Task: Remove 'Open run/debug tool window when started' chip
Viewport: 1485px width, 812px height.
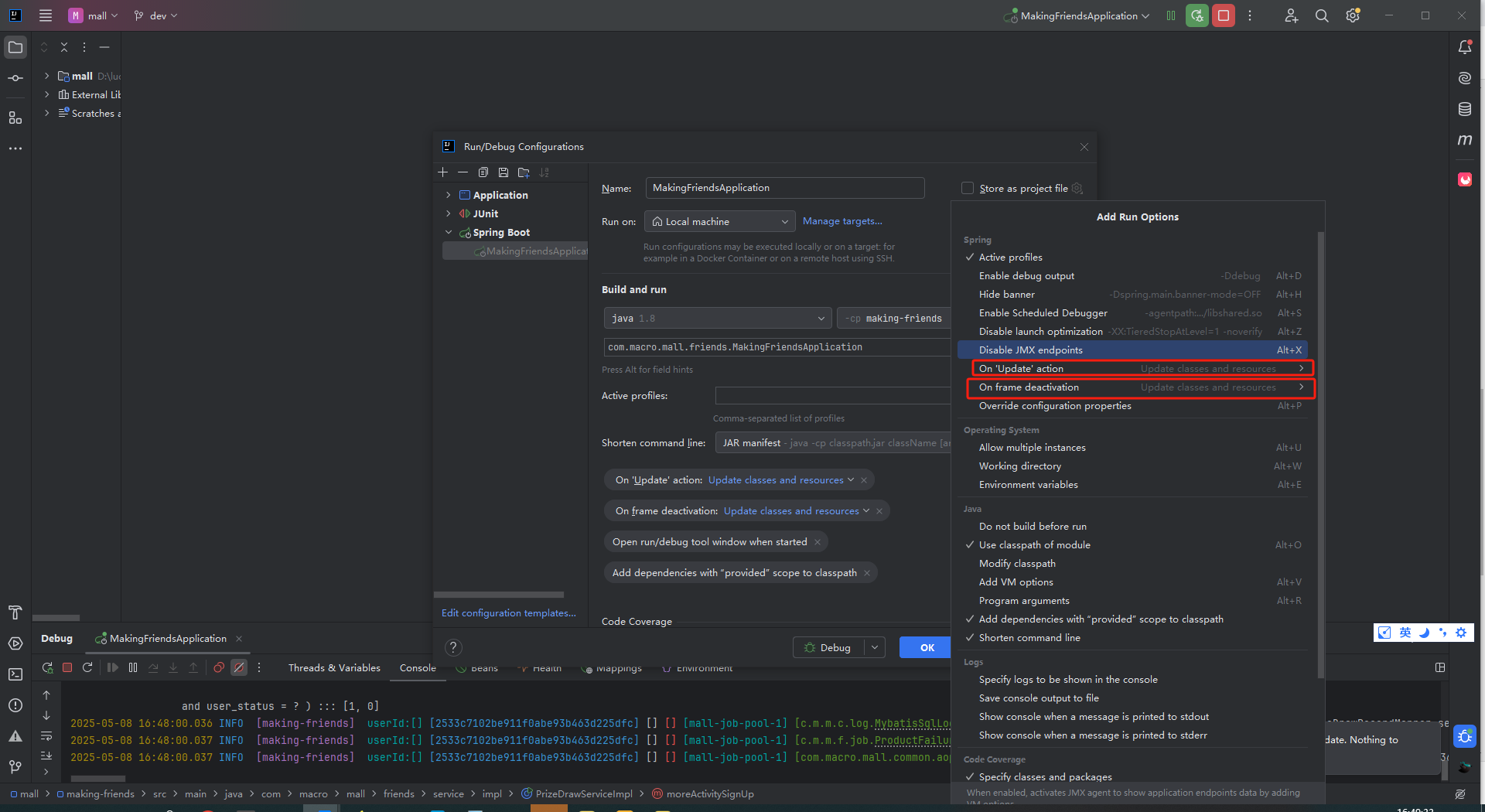Action: (818, 542)
